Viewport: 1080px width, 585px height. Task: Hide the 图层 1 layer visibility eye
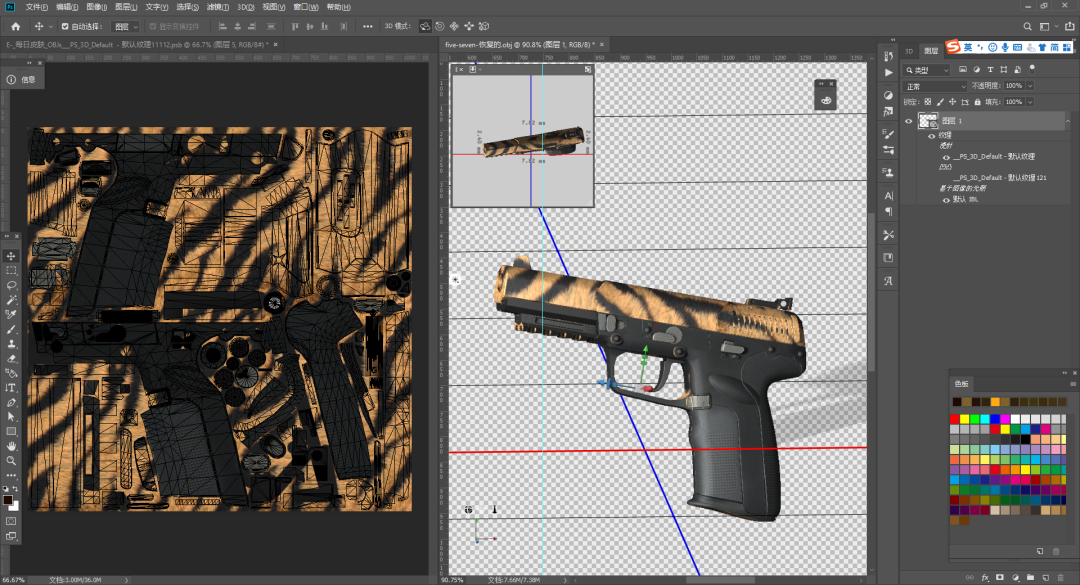(x=908, y=120)
